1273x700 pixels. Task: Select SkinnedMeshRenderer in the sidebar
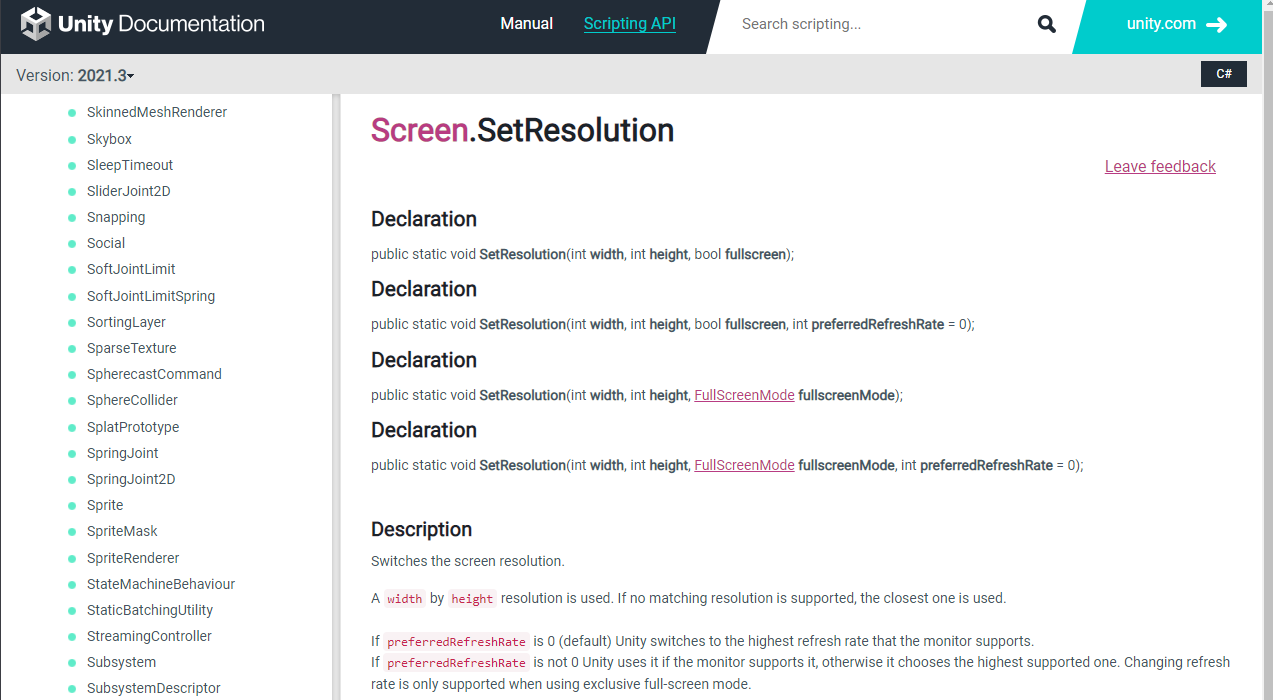[x=157, y=112]
